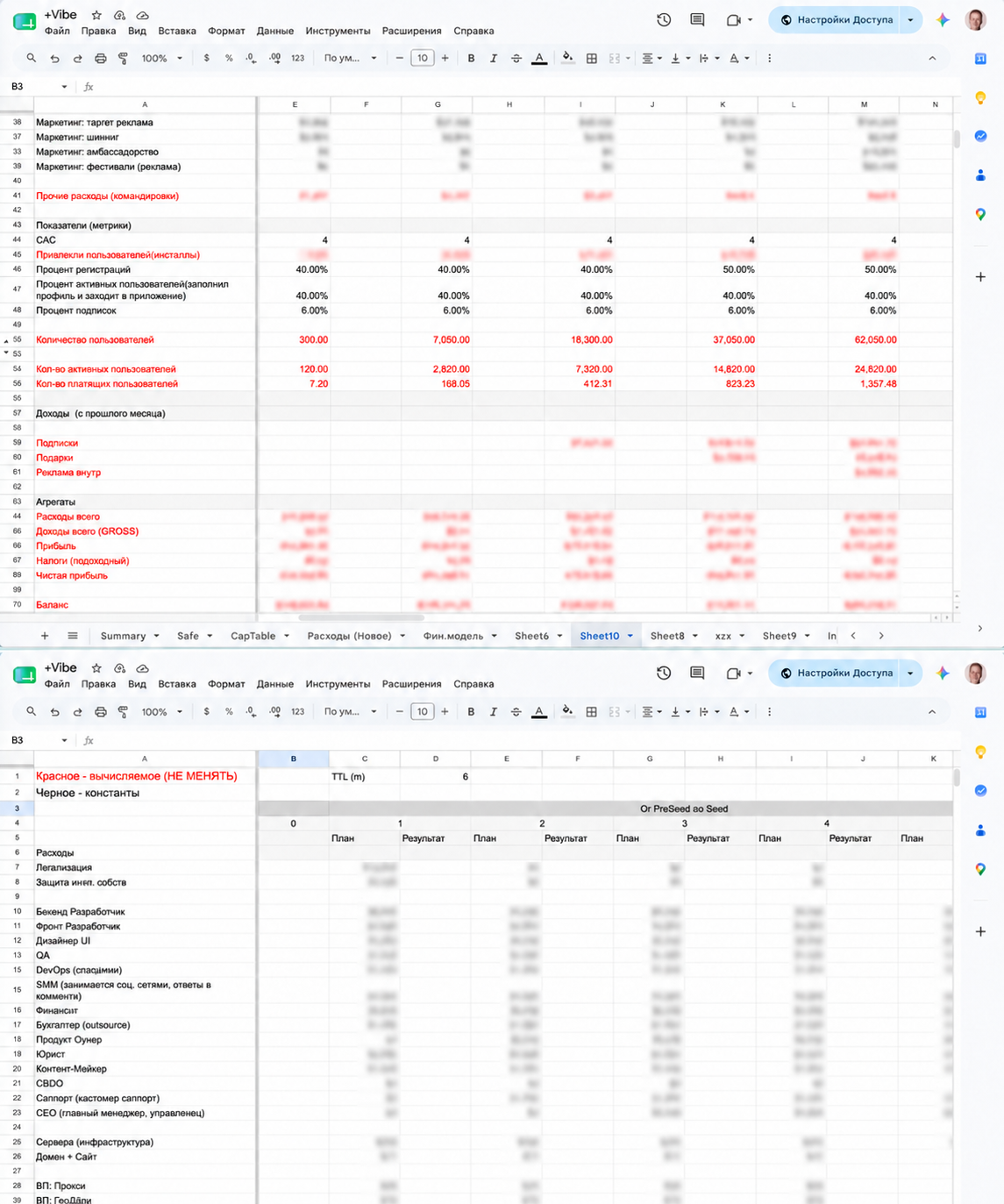1004x1204 pixels.
Task: Open the Данные menu in upper window
Action: [275, 31]
